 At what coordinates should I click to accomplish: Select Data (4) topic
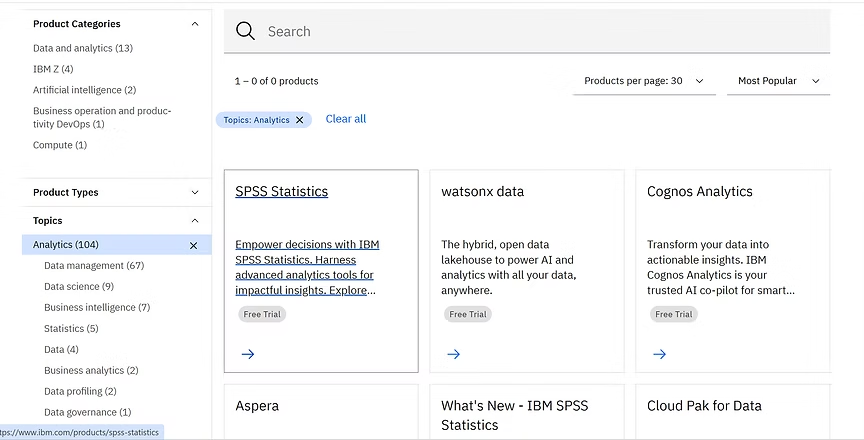(x=61, y=349)
